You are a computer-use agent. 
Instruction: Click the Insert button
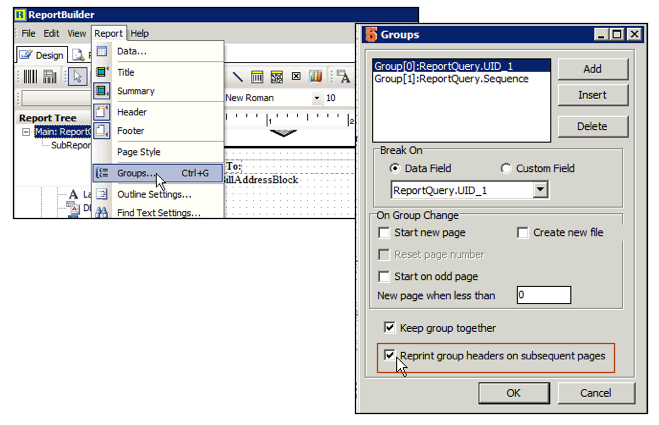coord(593,95)
